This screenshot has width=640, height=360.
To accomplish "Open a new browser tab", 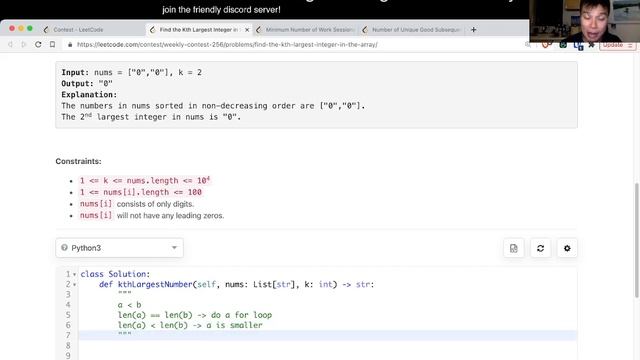I will click(x=473, y=29).
